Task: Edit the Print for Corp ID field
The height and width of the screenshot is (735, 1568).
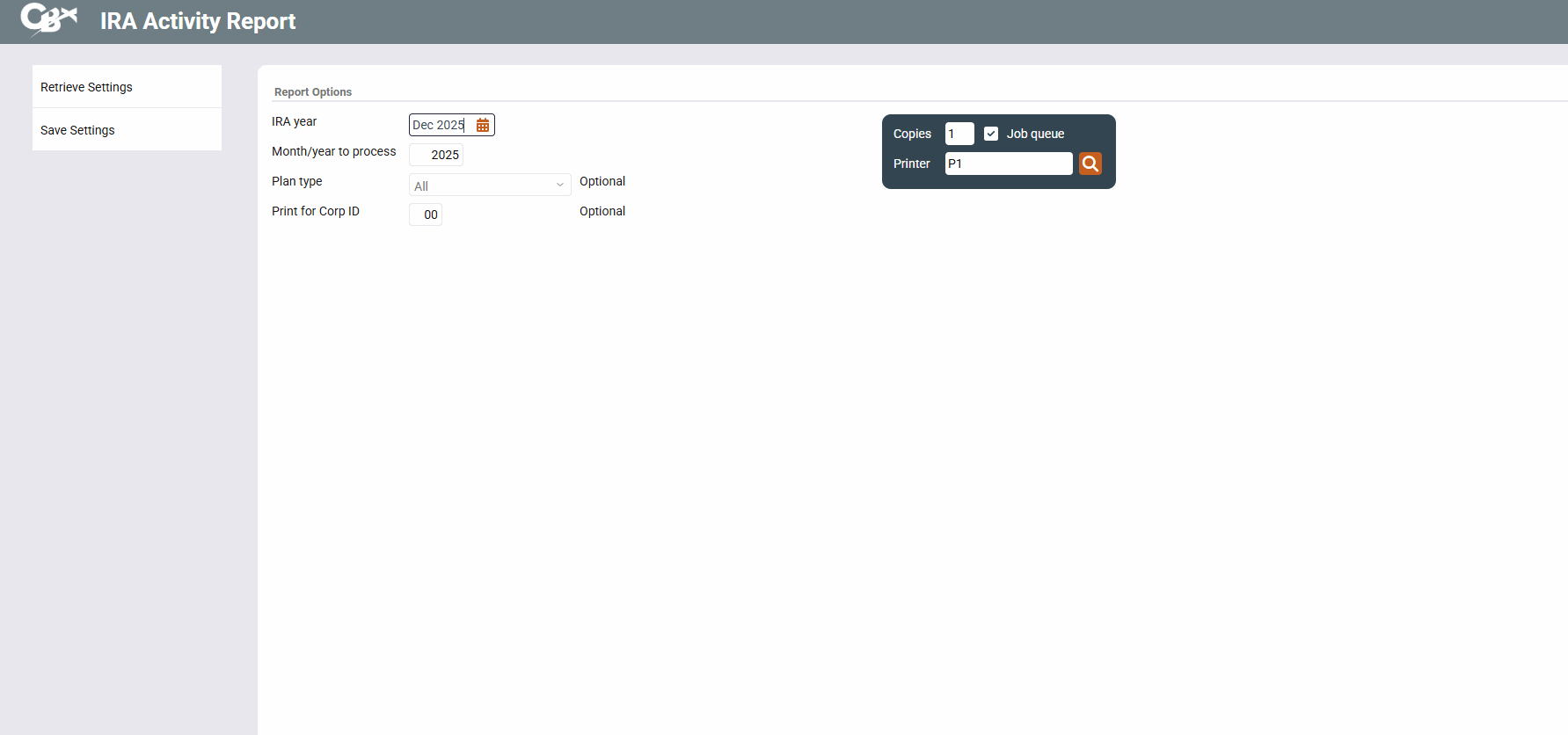Action: 426,215
